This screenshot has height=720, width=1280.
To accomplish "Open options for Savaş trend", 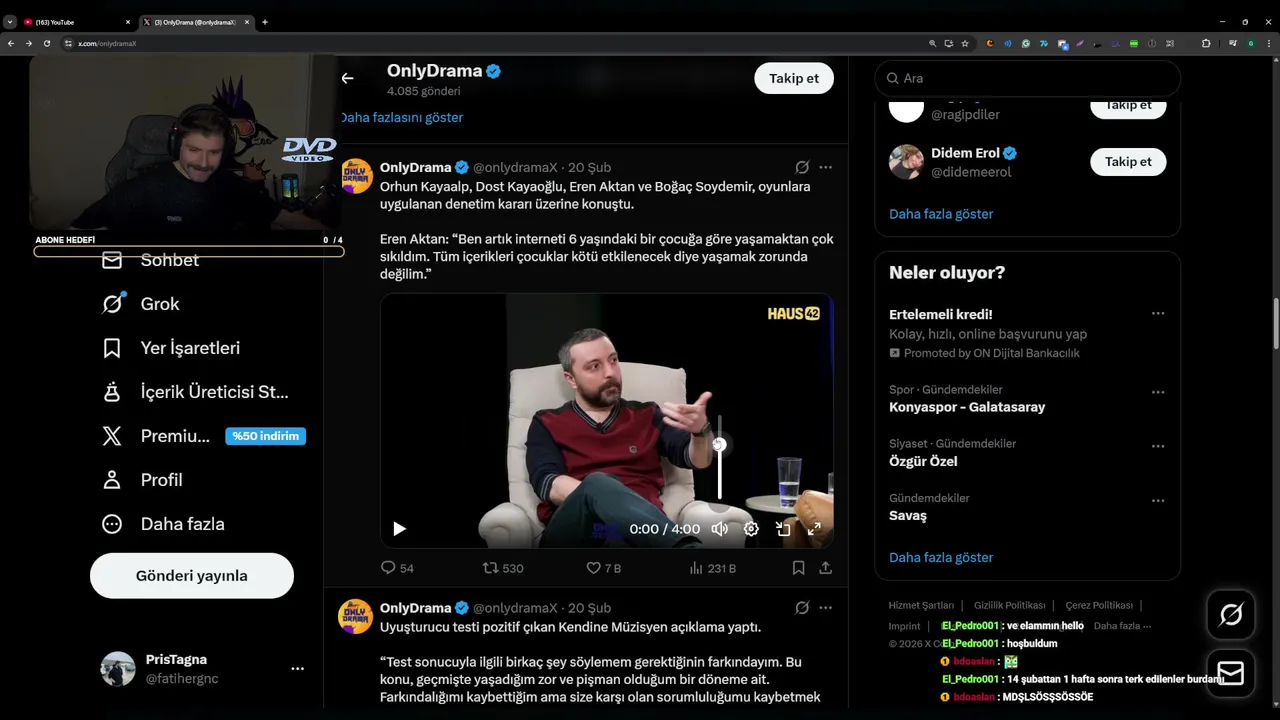I will click(x=1157, y=500).
